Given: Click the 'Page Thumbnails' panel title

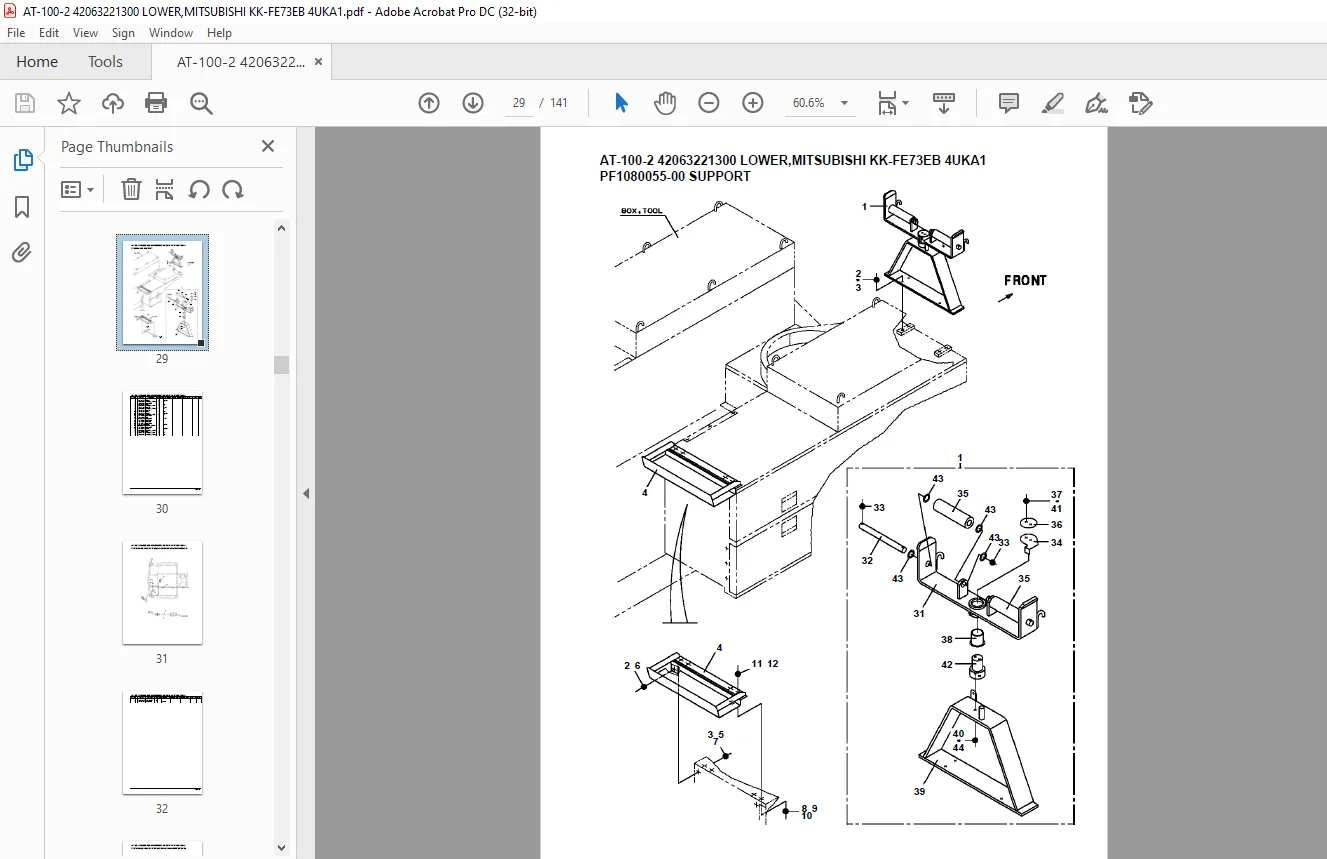Looking at the screenshot, I should tap(117, 147).
